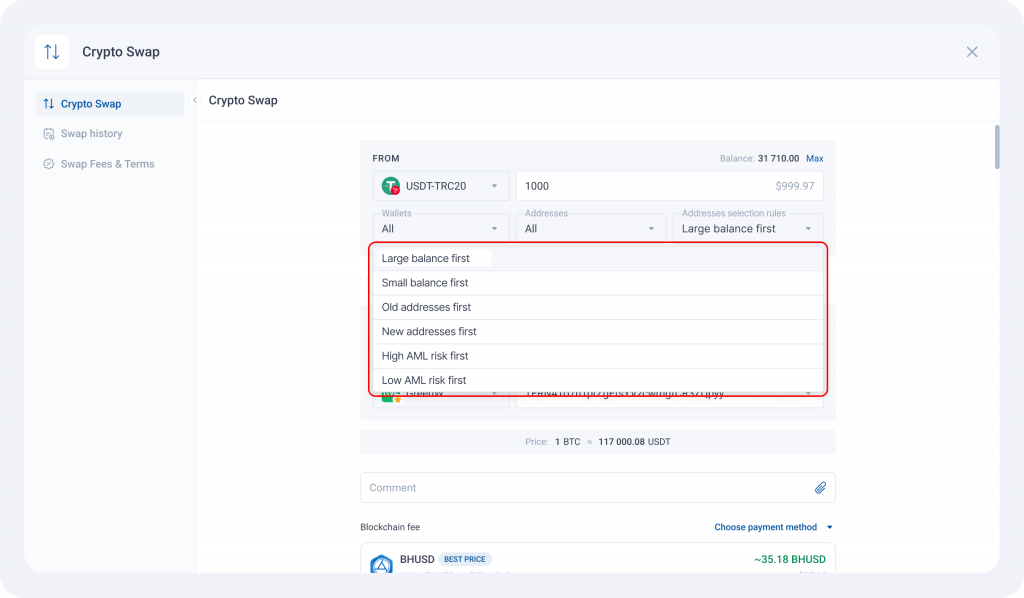The image size is (1024, 598).
Task: Click the vertical scrollbar on the right
Action: point(996,147)
